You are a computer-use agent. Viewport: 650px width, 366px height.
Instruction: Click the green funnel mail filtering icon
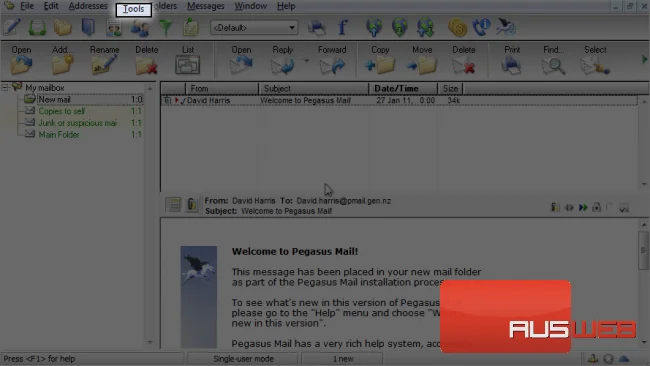pyautogui.click(x=165, y=28)
